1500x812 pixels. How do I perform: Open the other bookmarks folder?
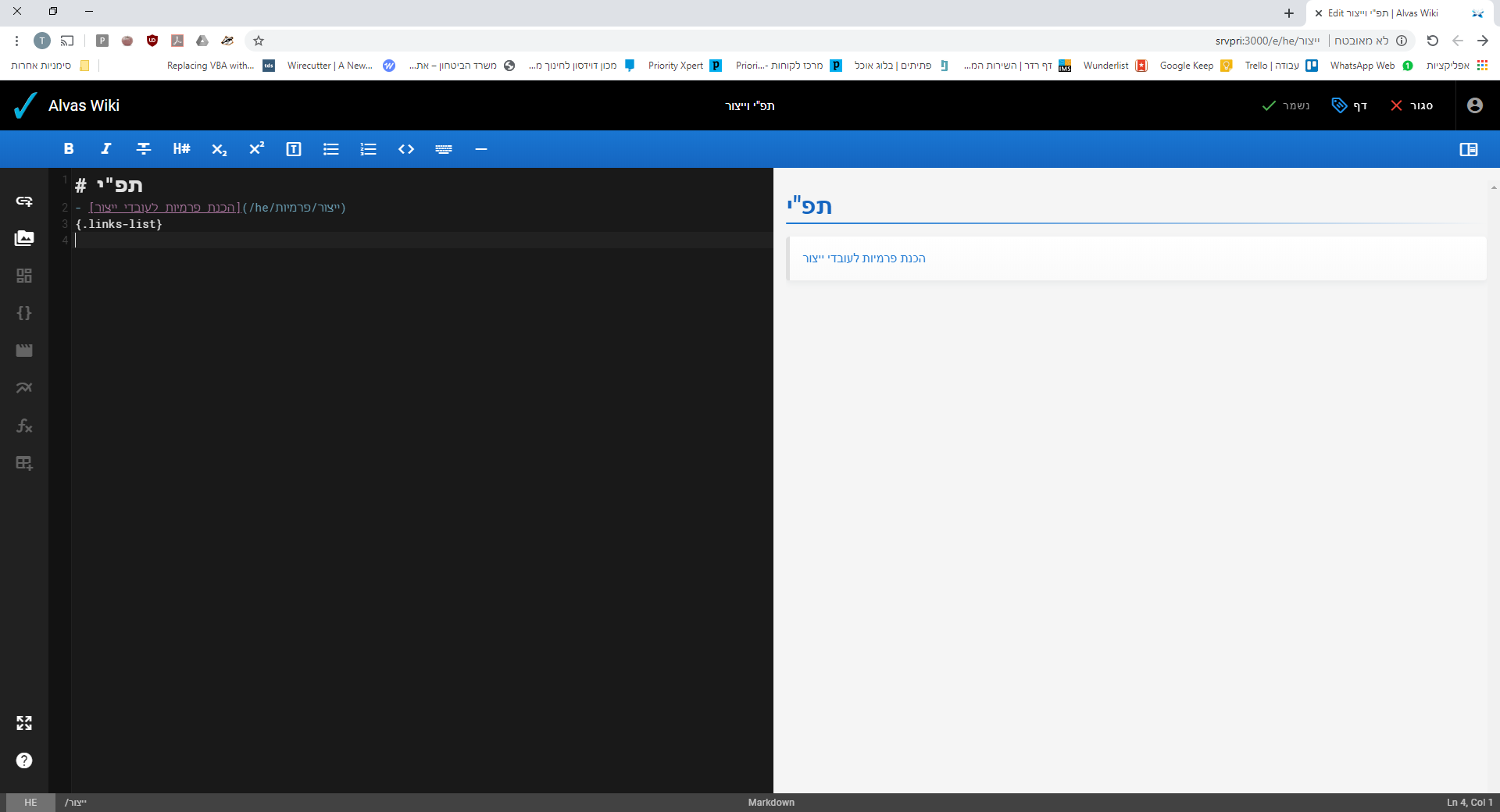click(x=50, y=66)
